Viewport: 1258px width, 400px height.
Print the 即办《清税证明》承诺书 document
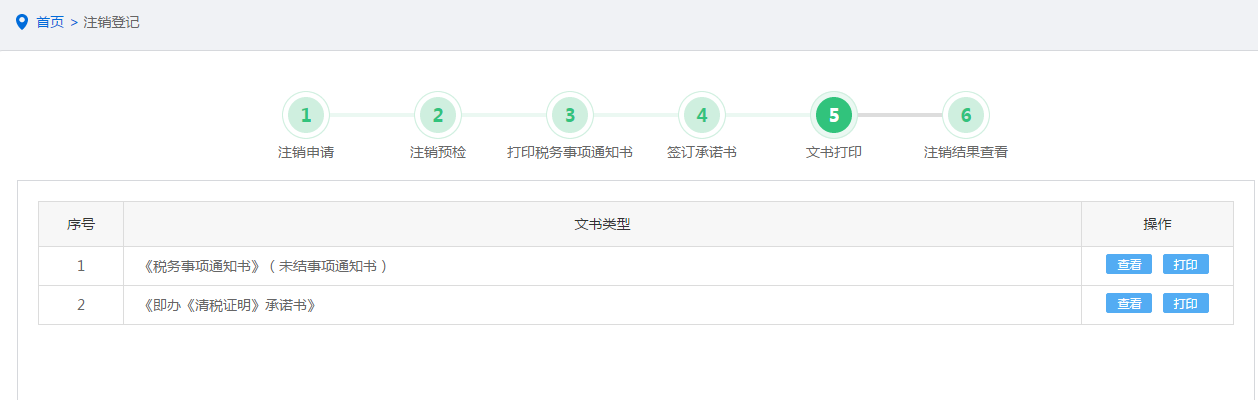click(x=1186, y=304)
